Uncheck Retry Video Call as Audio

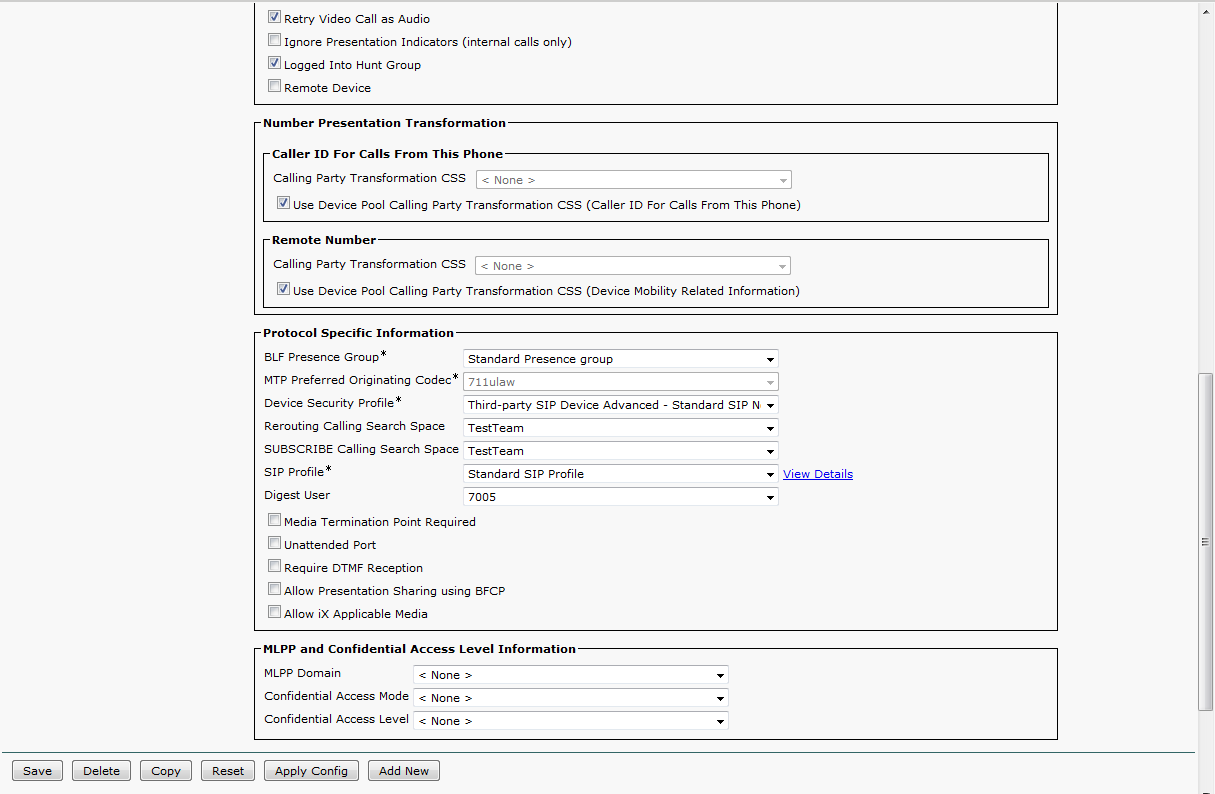[275, 18]
